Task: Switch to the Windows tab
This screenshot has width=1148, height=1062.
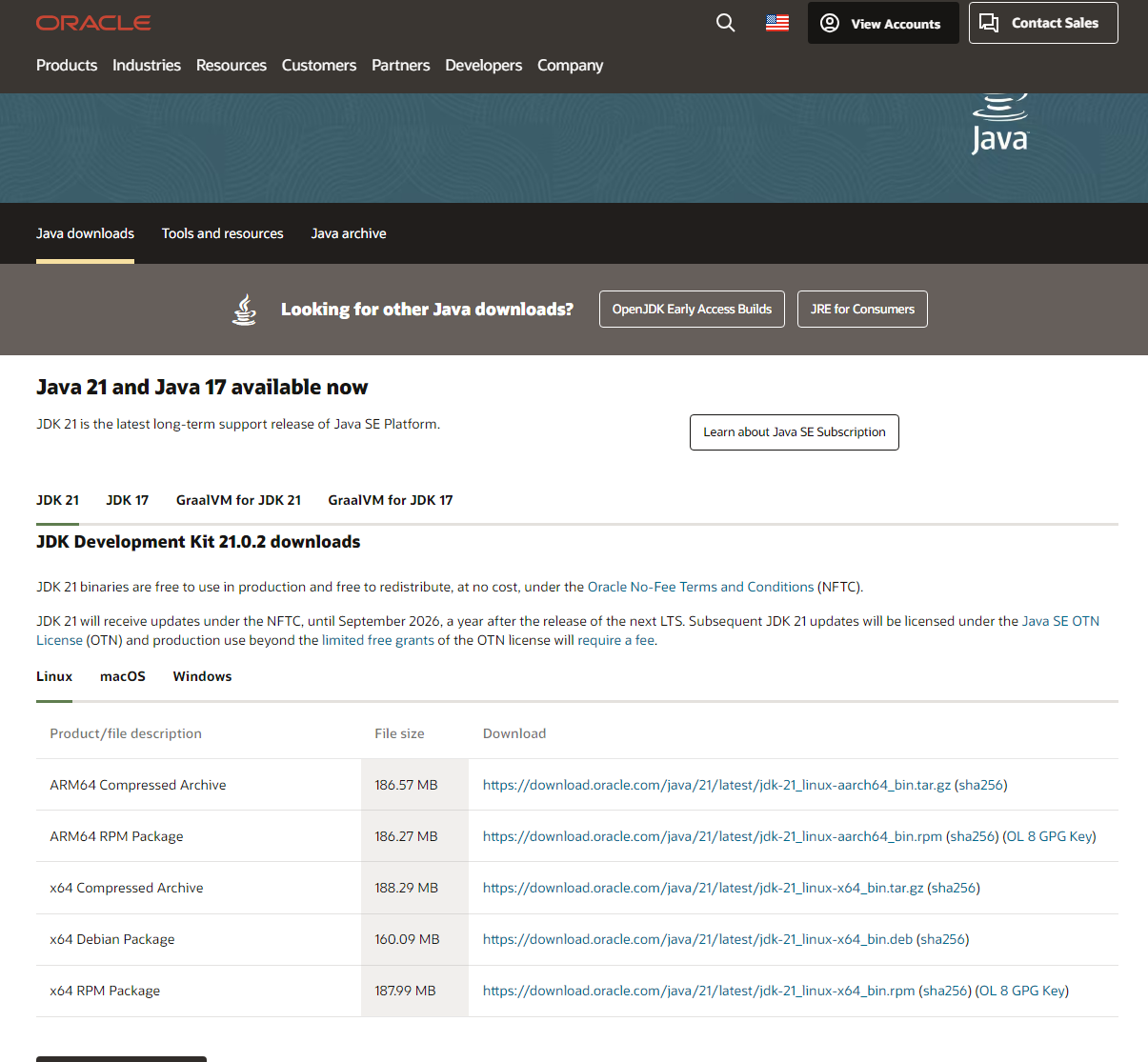Action: pos(202,676)
